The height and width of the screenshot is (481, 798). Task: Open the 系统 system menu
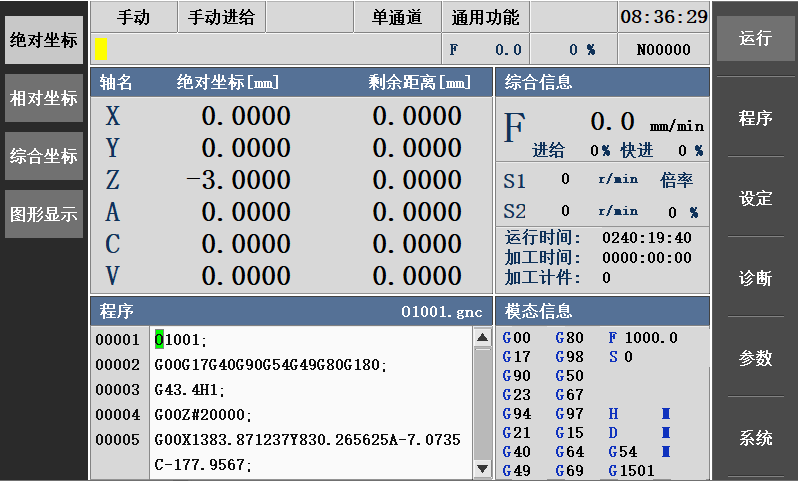click(755, 438)
